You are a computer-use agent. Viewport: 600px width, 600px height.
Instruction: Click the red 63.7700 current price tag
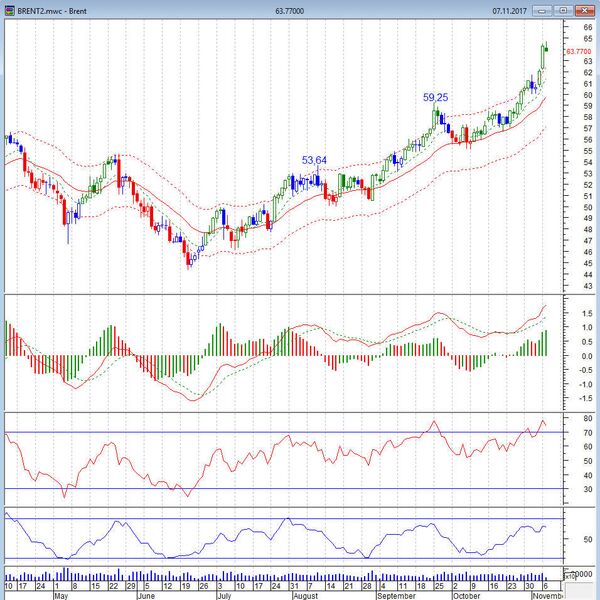tap(580, 50)
